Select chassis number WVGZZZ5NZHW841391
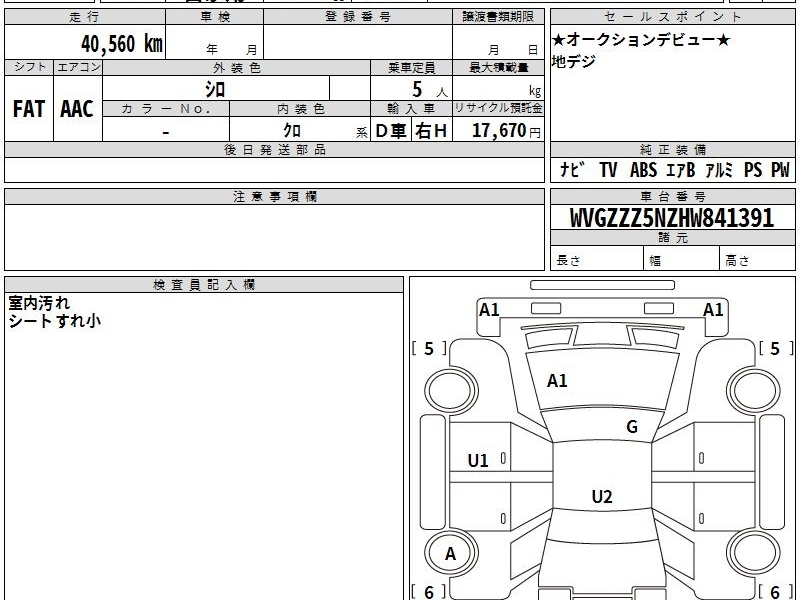This screenshot has height=600, width=800. [x=672, y=218]
